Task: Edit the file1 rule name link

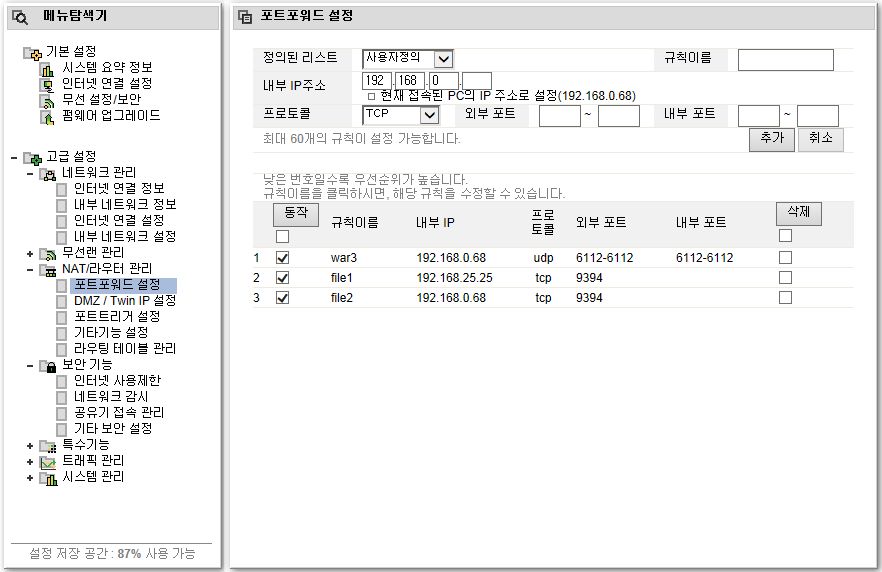Action: pos(341,278)
